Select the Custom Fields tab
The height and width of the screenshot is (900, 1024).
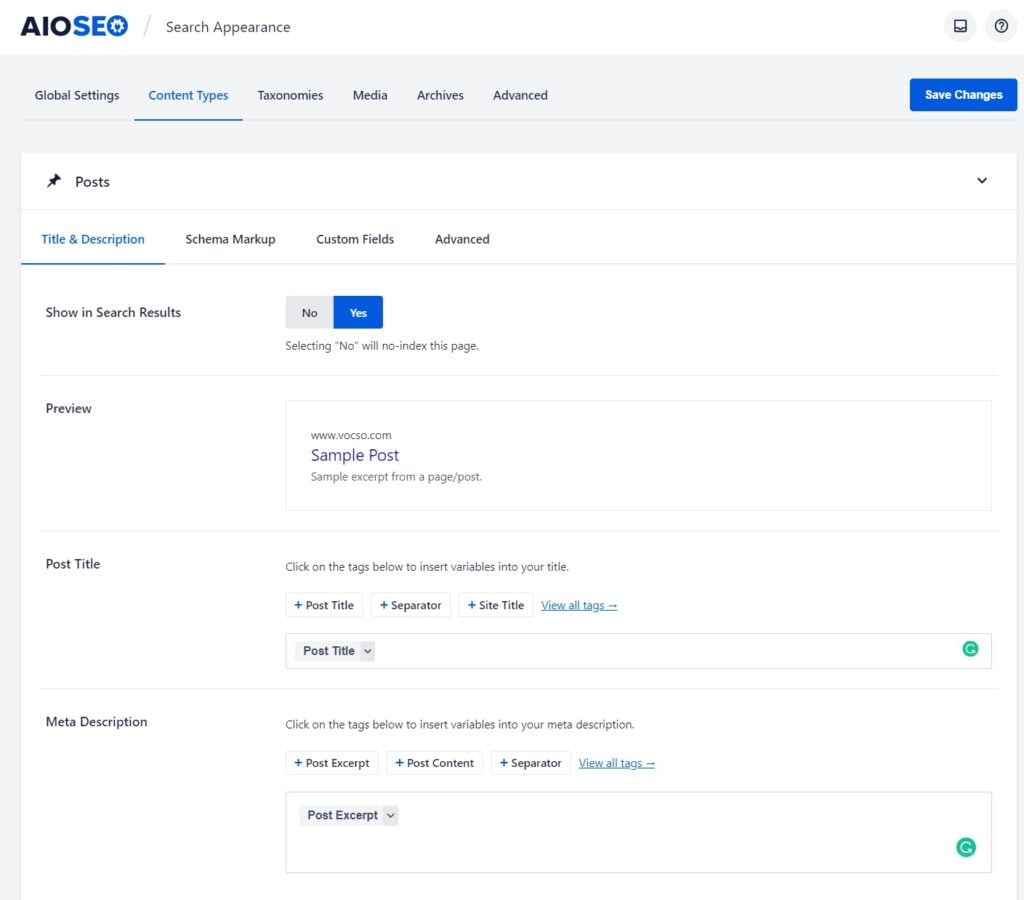click(355, 239)
